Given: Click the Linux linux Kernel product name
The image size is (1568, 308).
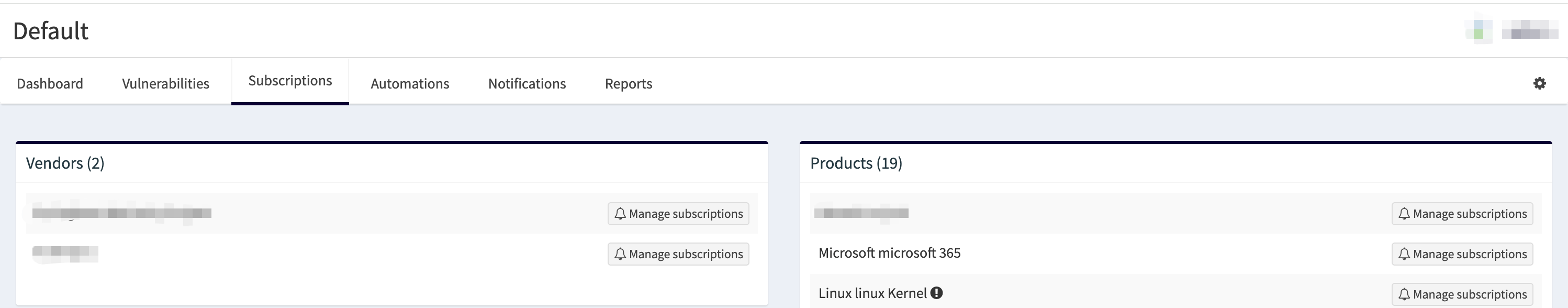Looking at the screenshot, I should [x=872, y=293].
